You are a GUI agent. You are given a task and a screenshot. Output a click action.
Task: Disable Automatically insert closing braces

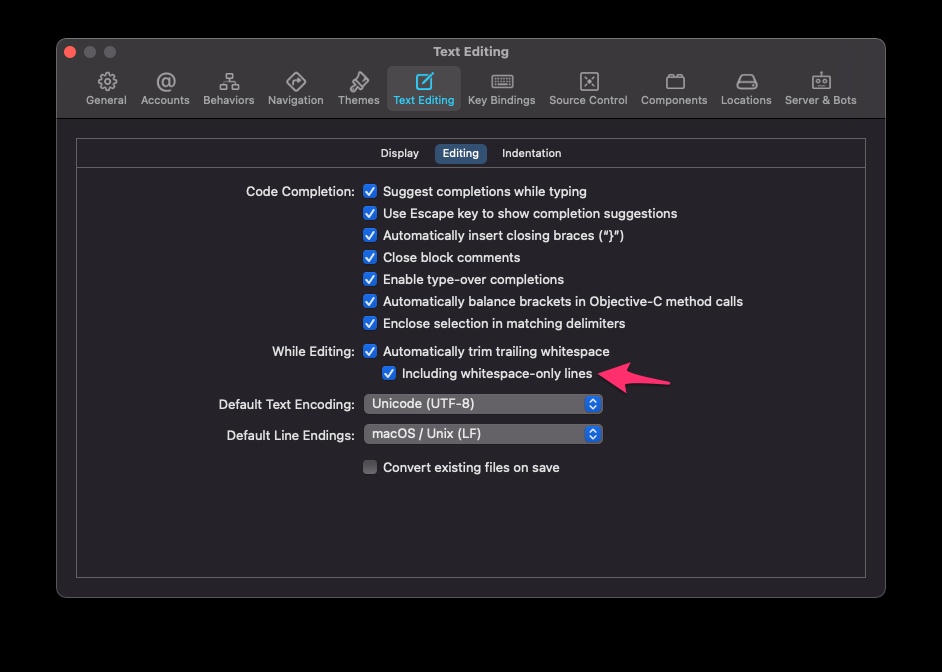[370, 235]
